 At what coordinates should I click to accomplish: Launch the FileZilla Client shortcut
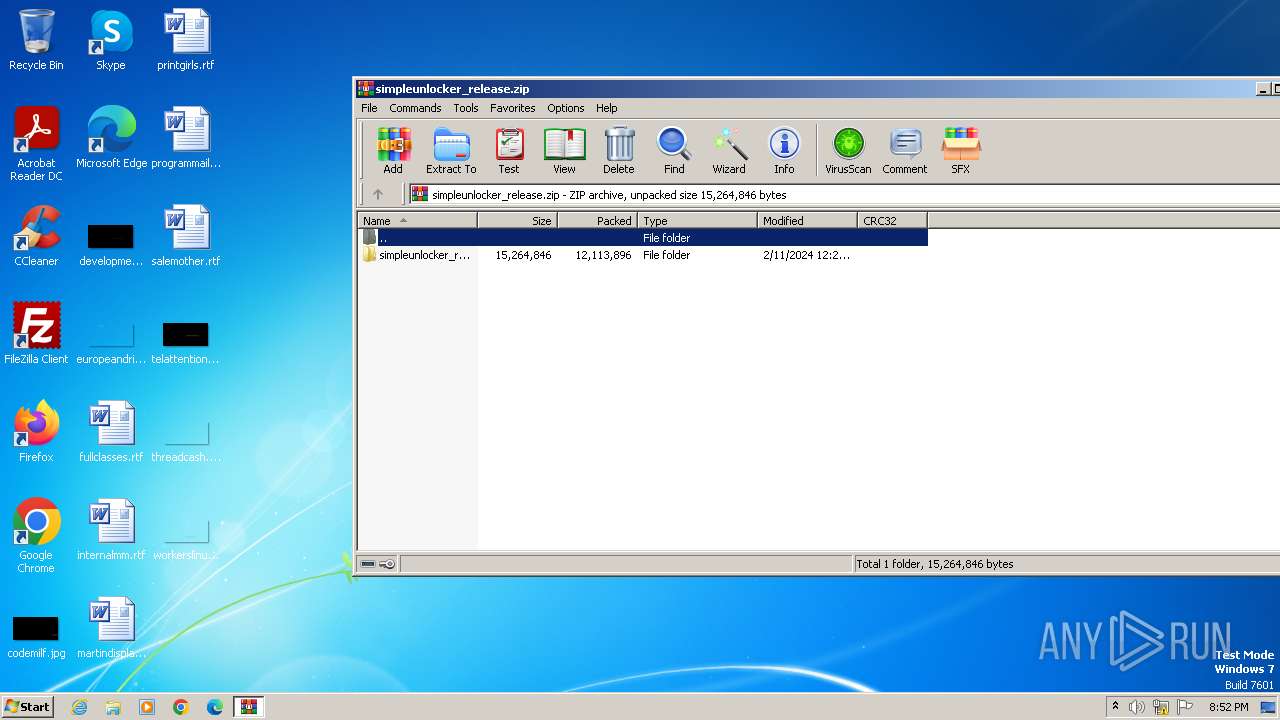tap(36, 334)
